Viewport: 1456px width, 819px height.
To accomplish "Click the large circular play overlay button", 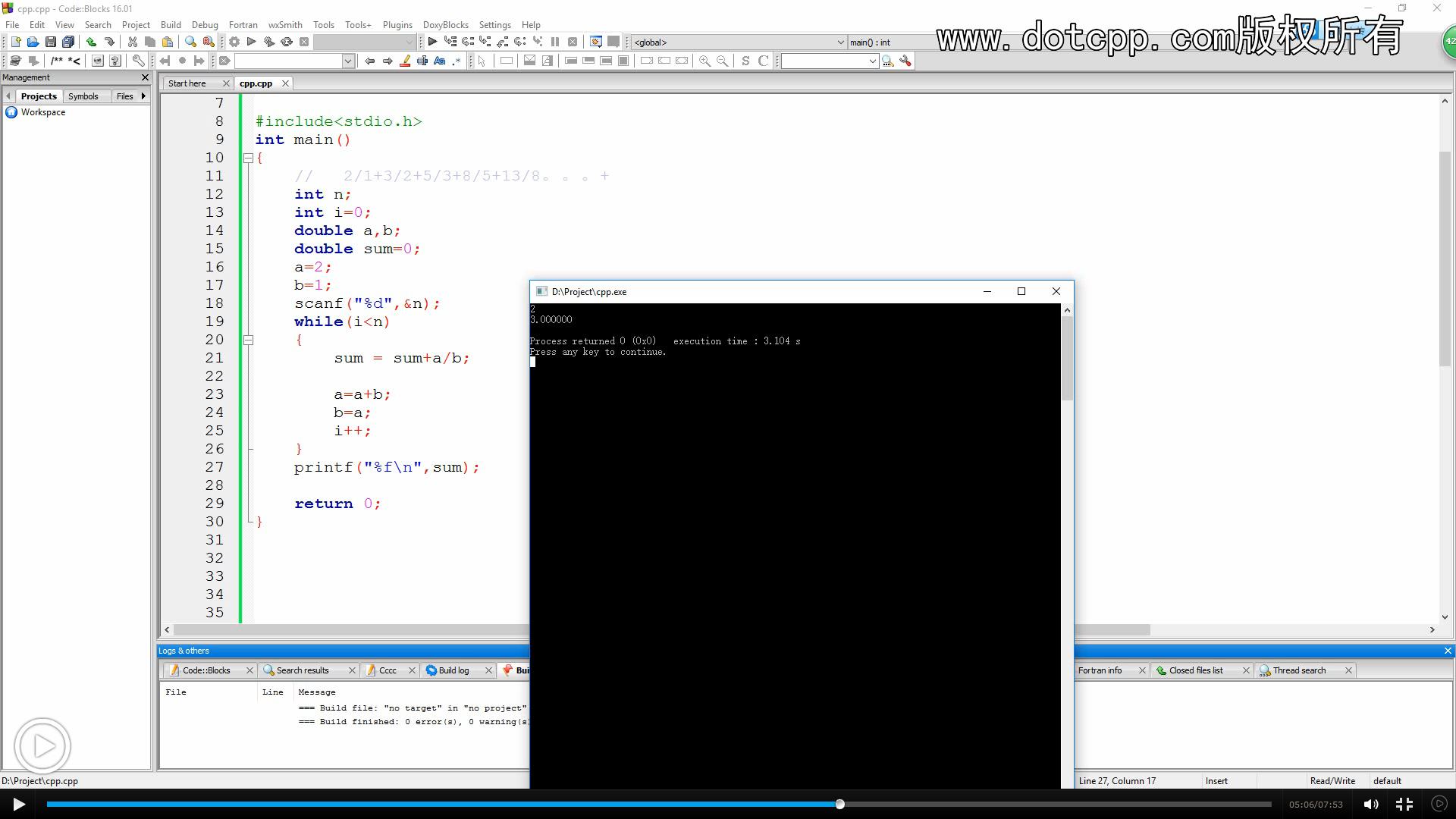I will 42,746.
